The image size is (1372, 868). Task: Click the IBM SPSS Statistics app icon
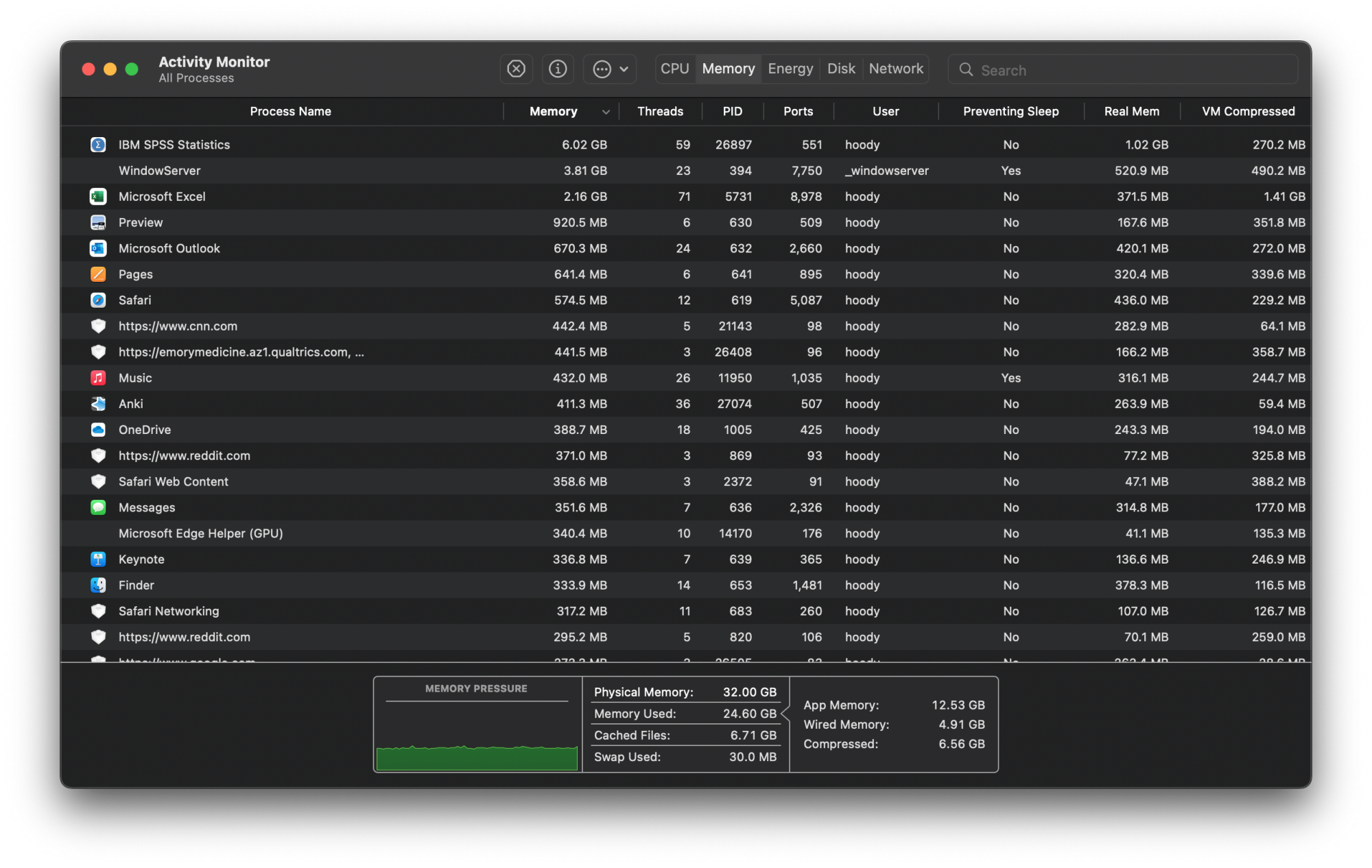tap(98, 145)
